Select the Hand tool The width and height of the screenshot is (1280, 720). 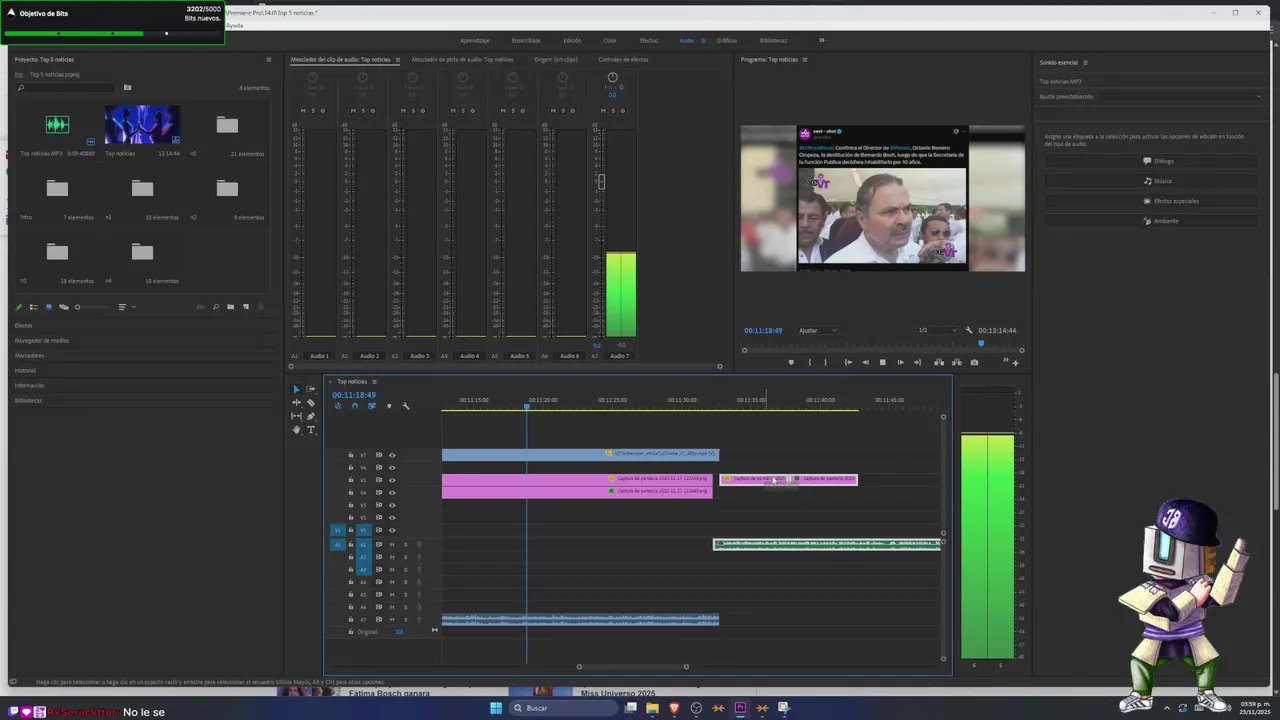point(296,430)
